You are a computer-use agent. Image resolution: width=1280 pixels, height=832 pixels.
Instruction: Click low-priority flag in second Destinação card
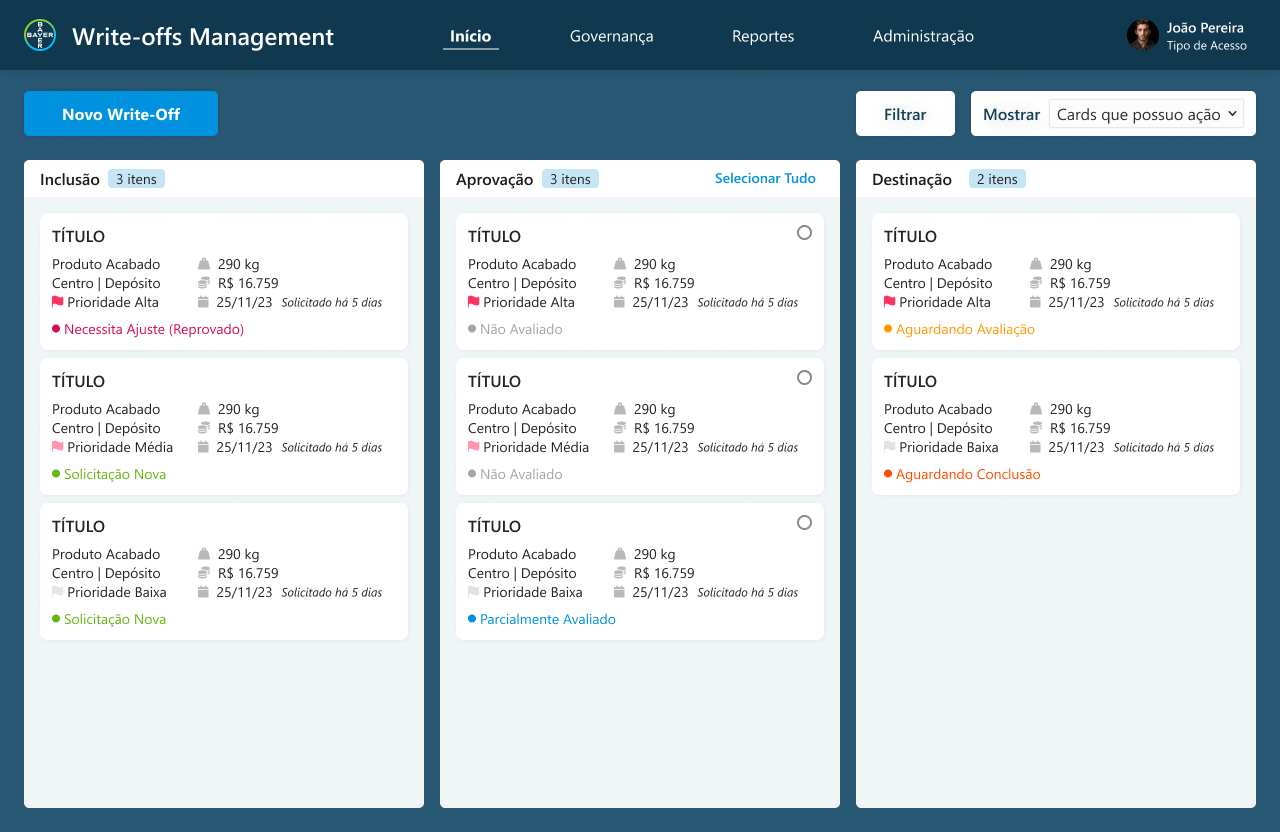pos(889,447)
